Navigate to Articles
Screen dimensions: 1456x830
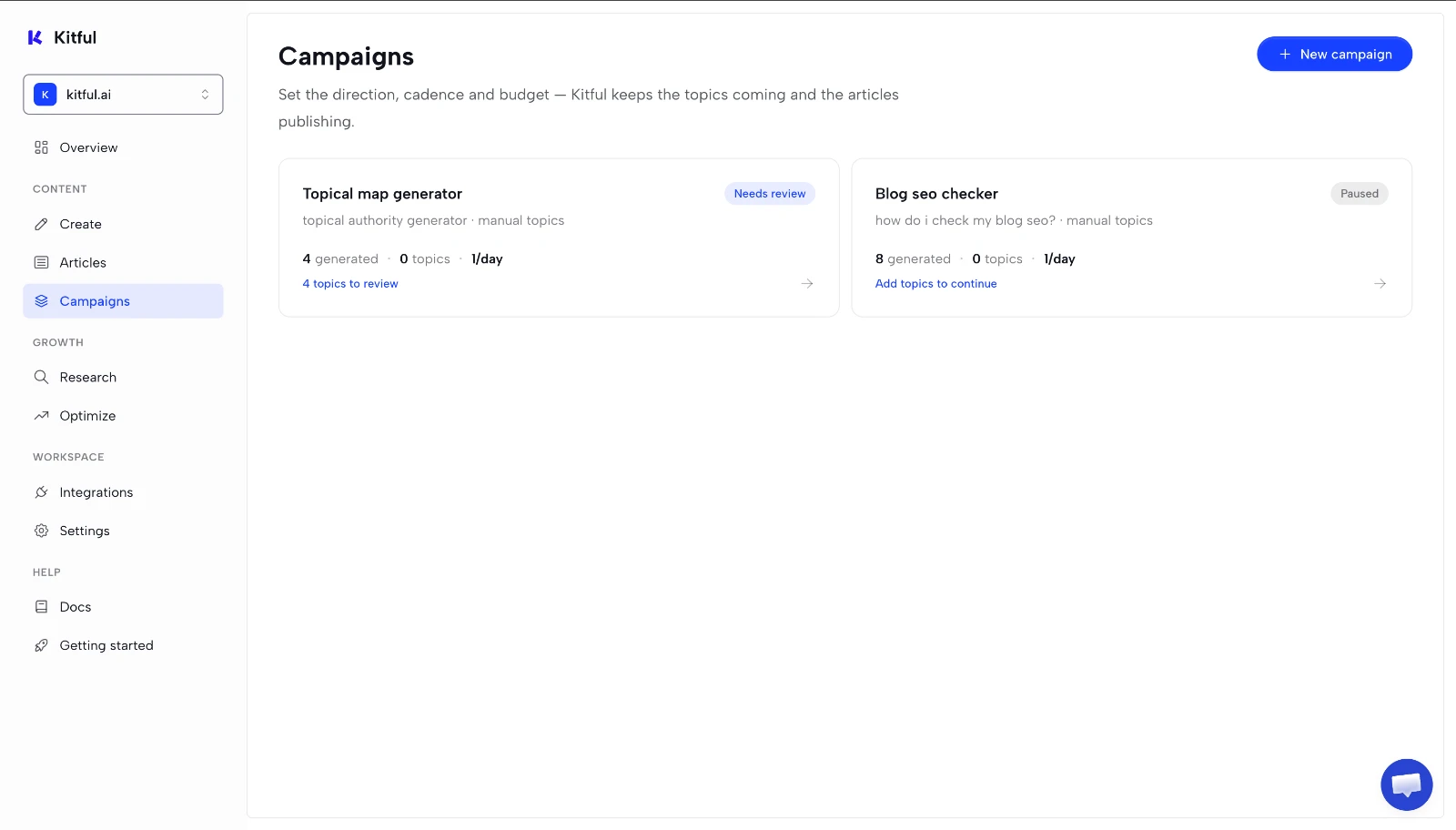coord(123,263)
